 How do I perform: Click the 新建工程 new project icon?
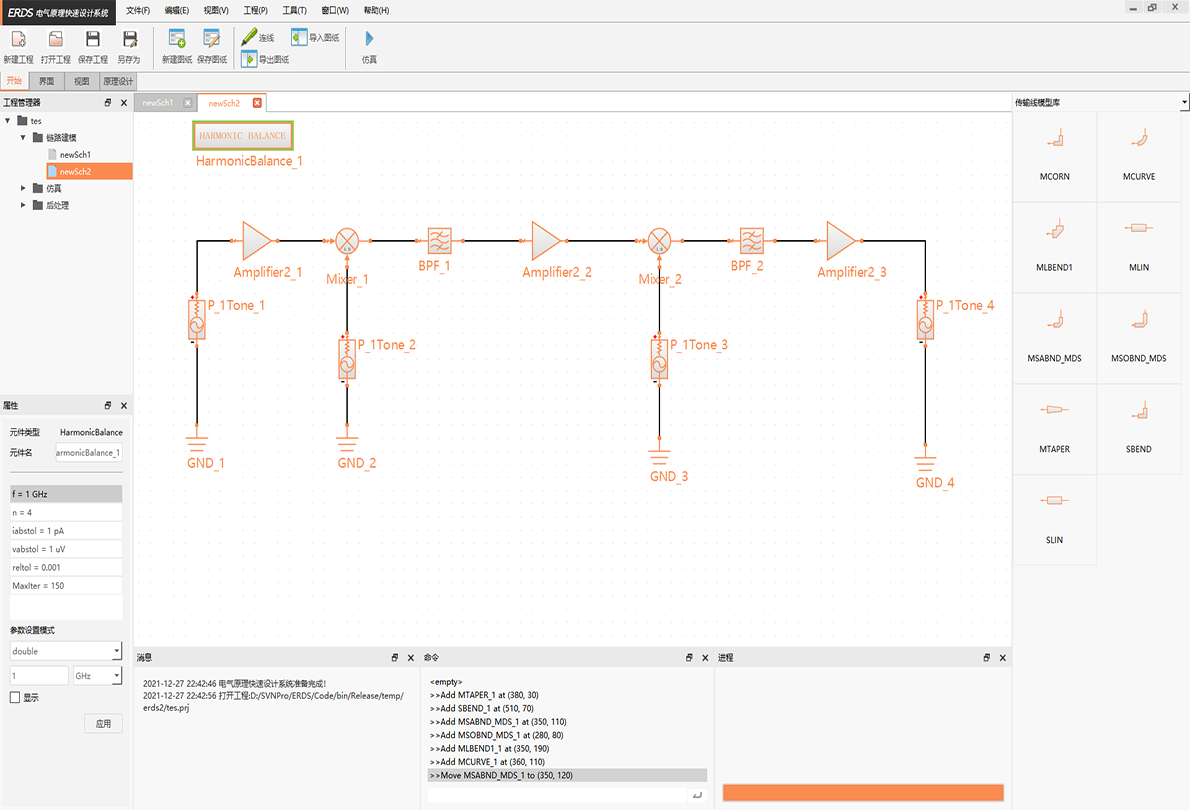pyautogui.click(x=18, y=40)
